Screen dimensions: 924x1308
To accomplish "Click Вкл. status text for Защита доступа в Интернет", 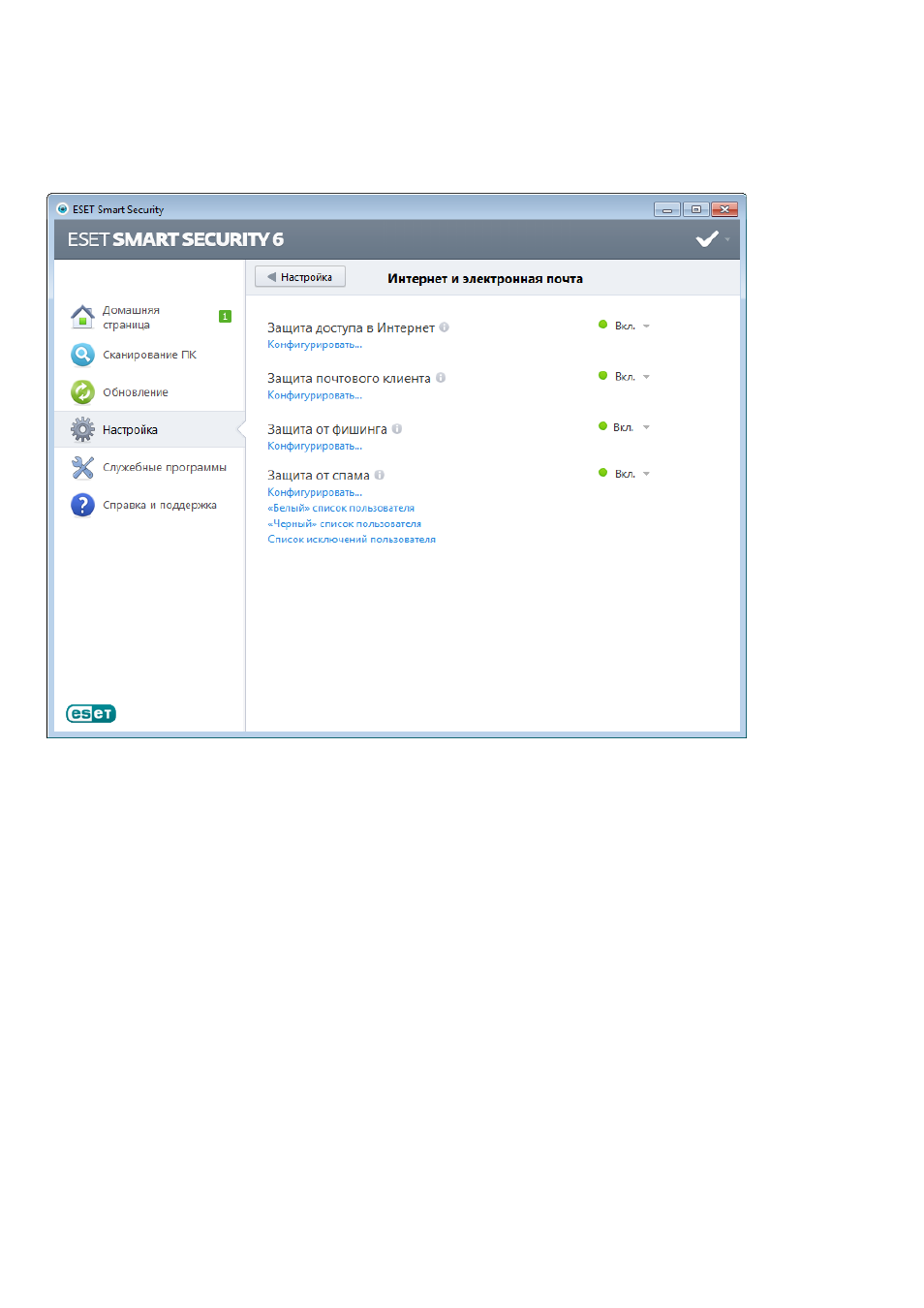I will click(625, 327).
